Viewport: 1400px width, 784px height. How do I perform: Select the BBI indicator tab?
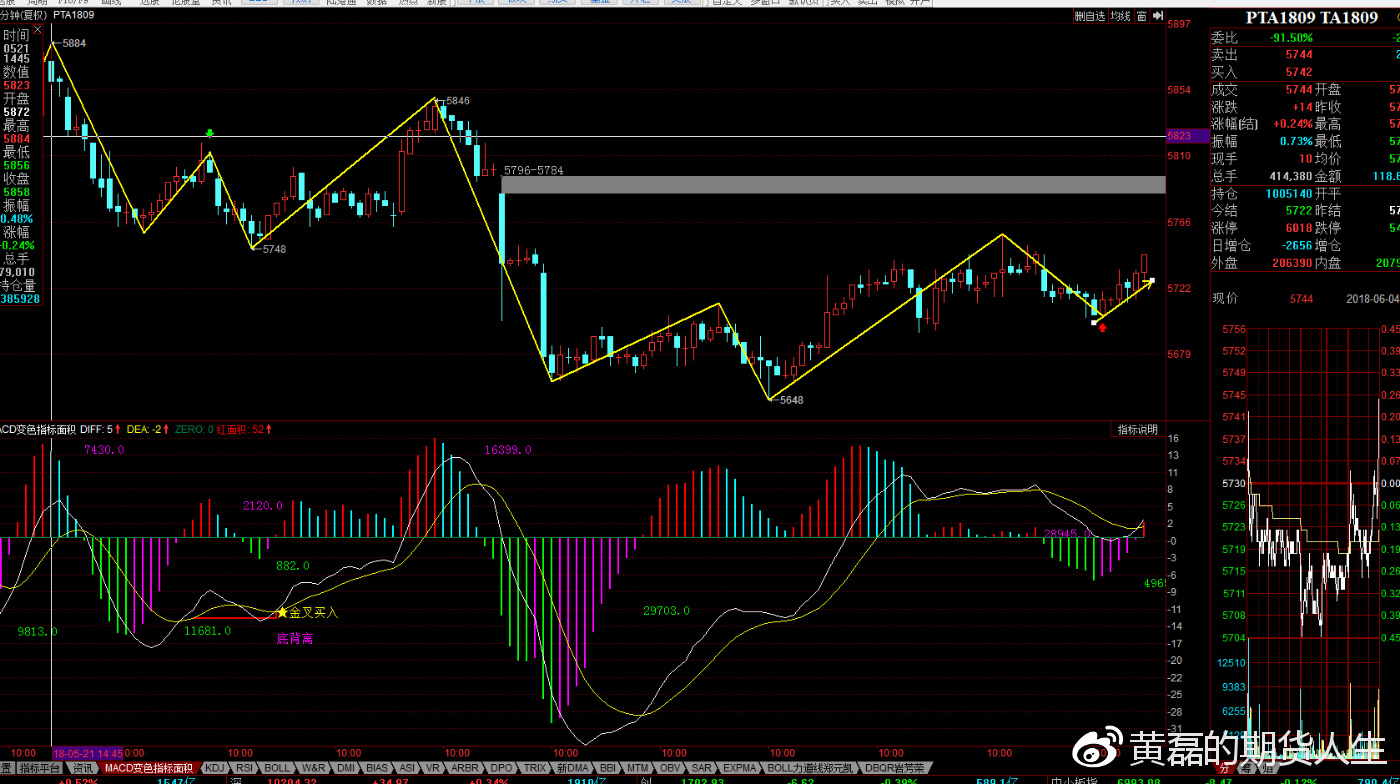point(607,768)
